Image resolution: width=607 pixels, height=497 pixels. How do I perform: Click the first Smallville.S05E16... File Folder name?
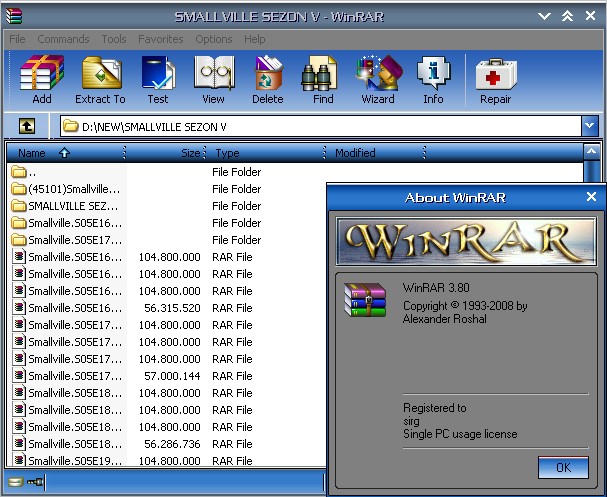click(75, 223)
